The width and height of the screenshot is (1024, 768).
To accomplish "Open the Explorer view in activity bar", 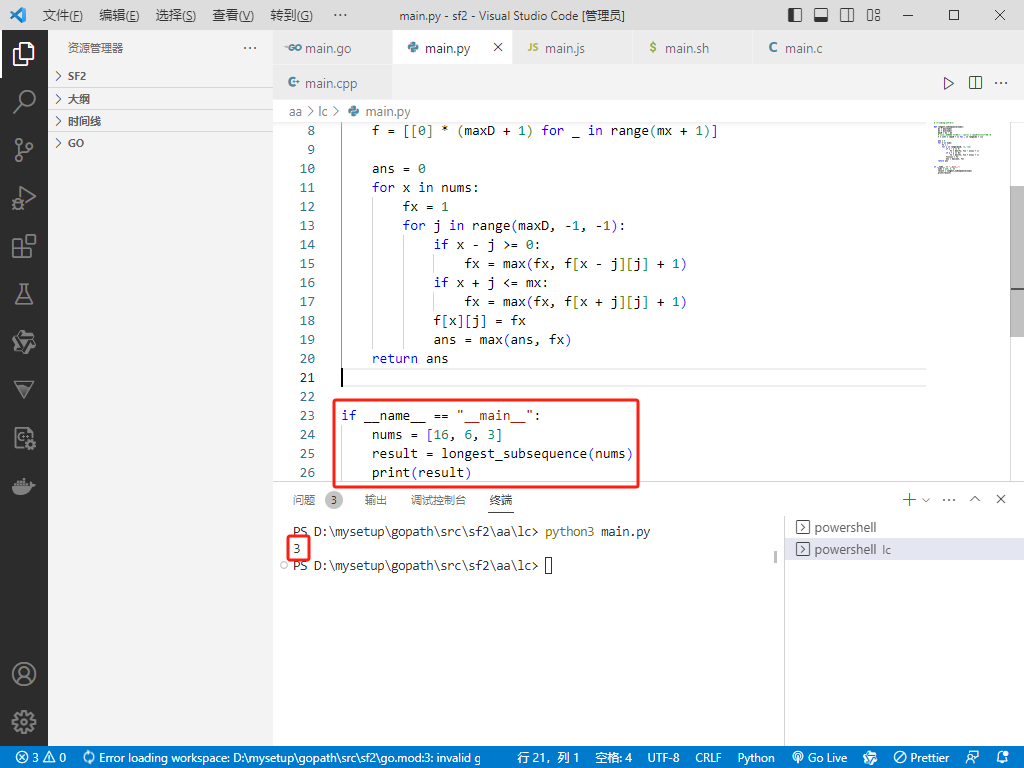I will point(24,54).
